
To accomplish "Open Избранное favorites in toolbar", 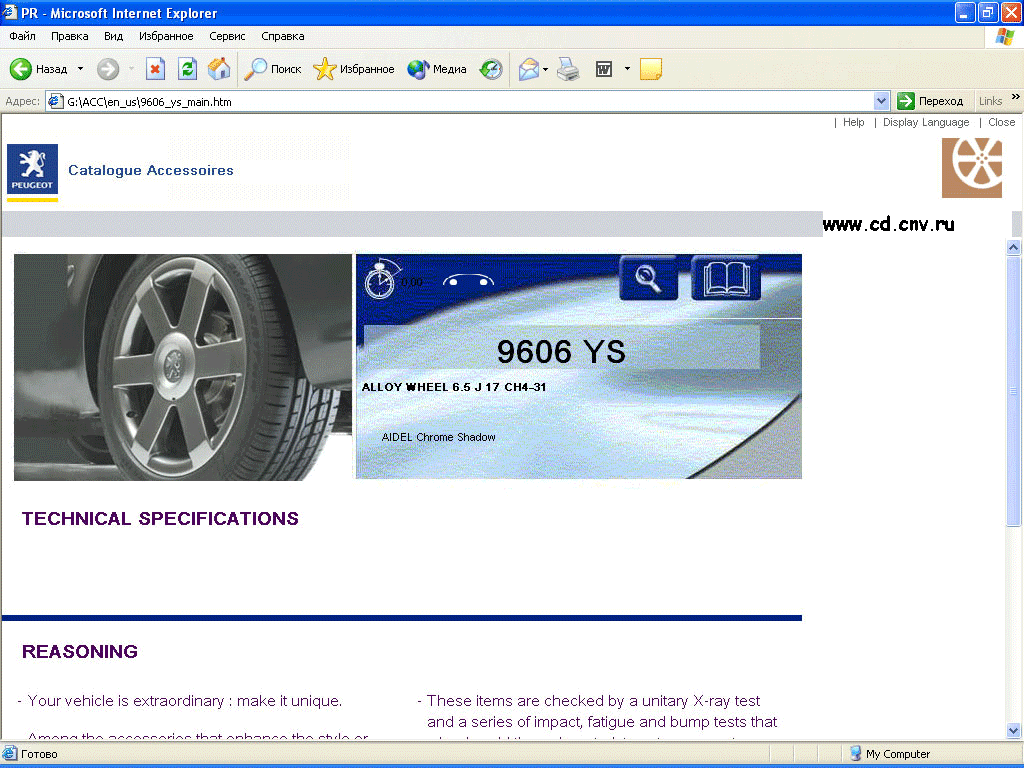I will tap(353, 69).
